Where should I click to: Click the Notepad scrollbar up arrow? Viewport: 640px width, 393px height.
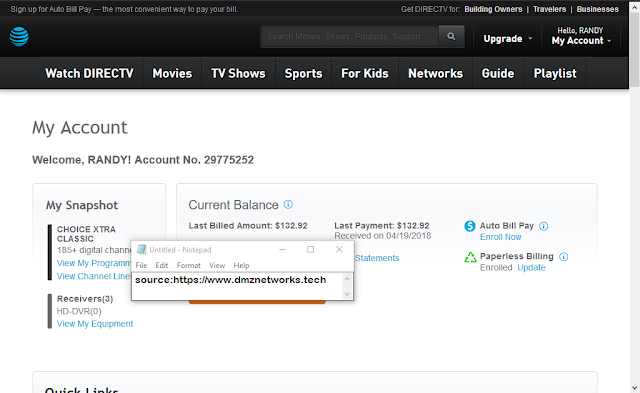point(347,278)
